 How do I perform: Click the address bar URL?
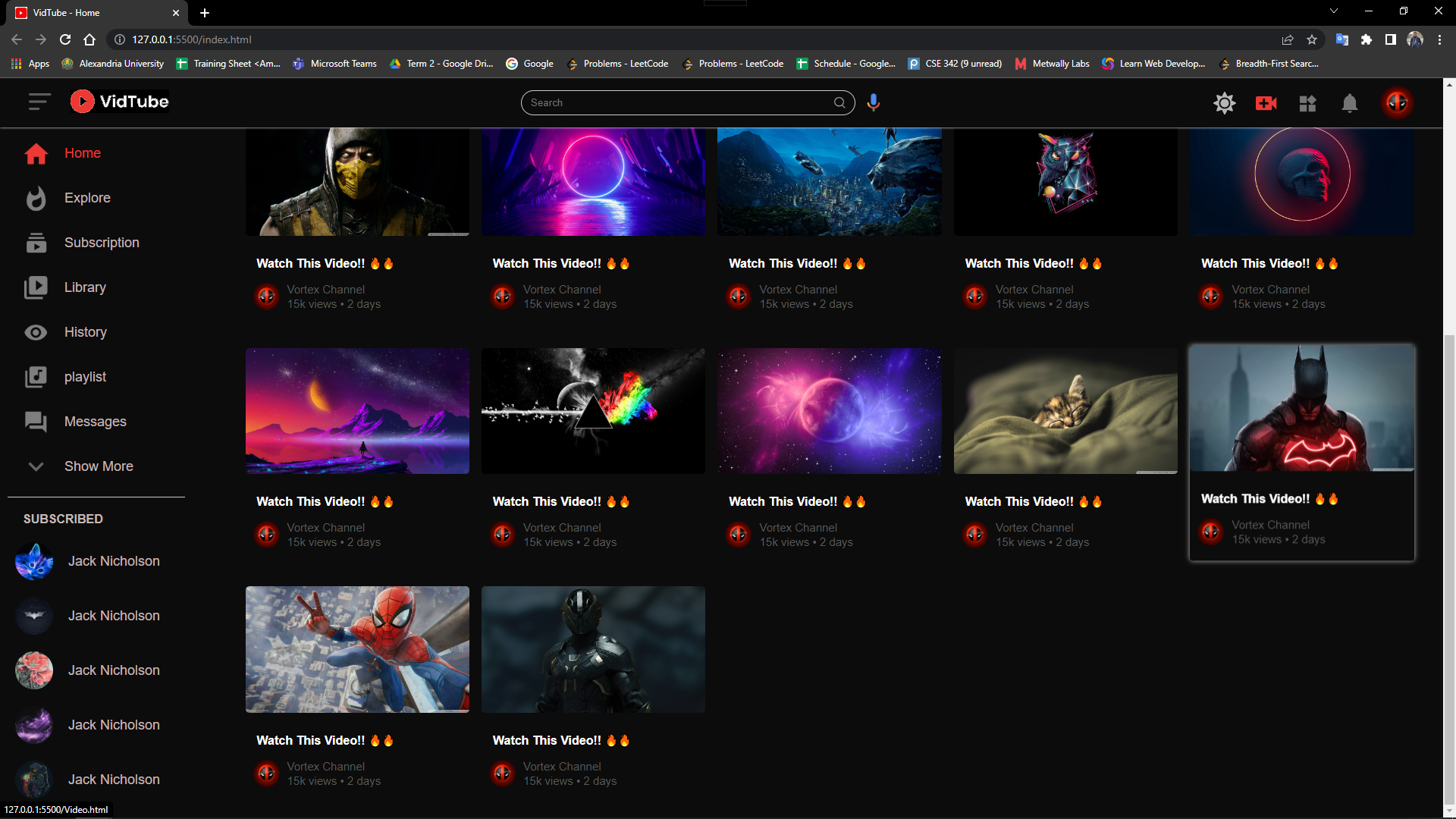pyautogui.click(x=192, y=39)
